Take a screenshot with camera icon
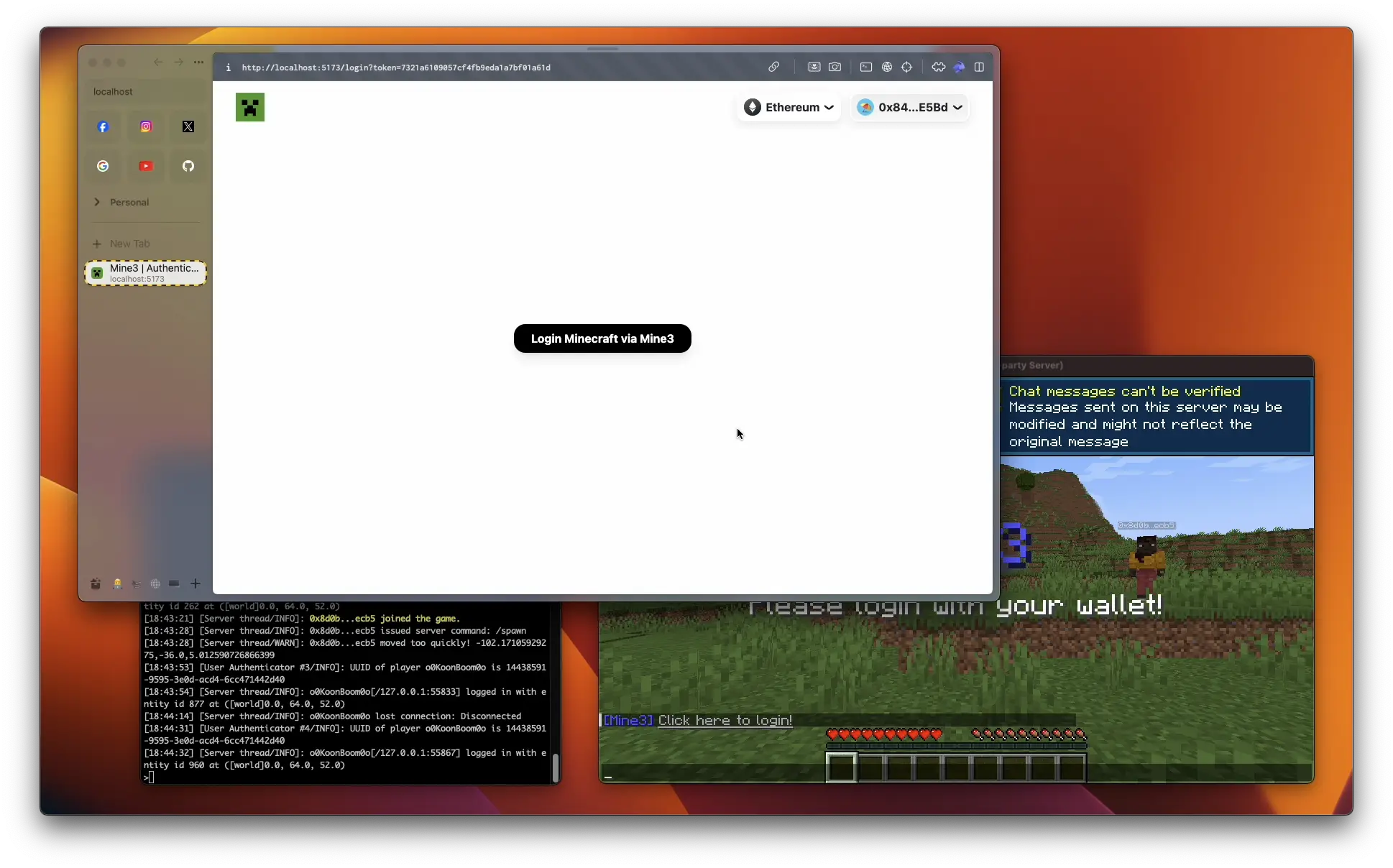Image resolution: width=1393 pixels, height=868 pixels. [835, 67]
